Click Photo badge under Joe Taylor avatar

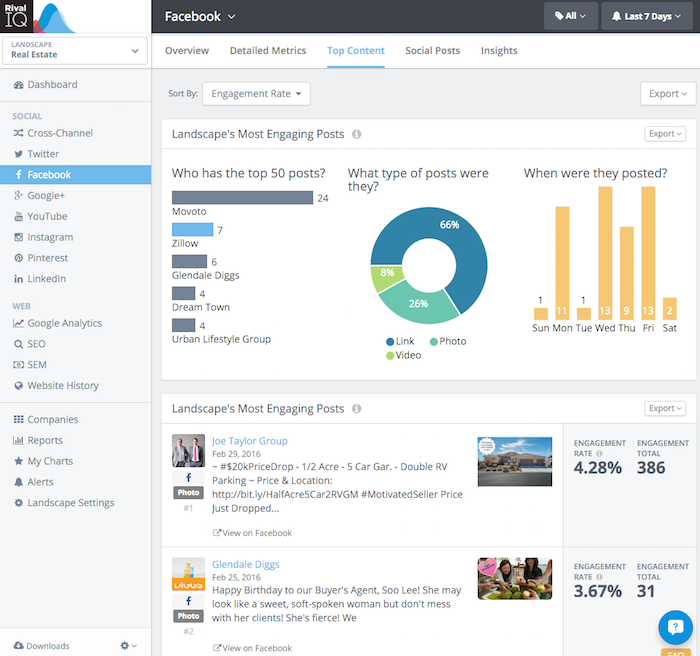[x=188, y=493]
